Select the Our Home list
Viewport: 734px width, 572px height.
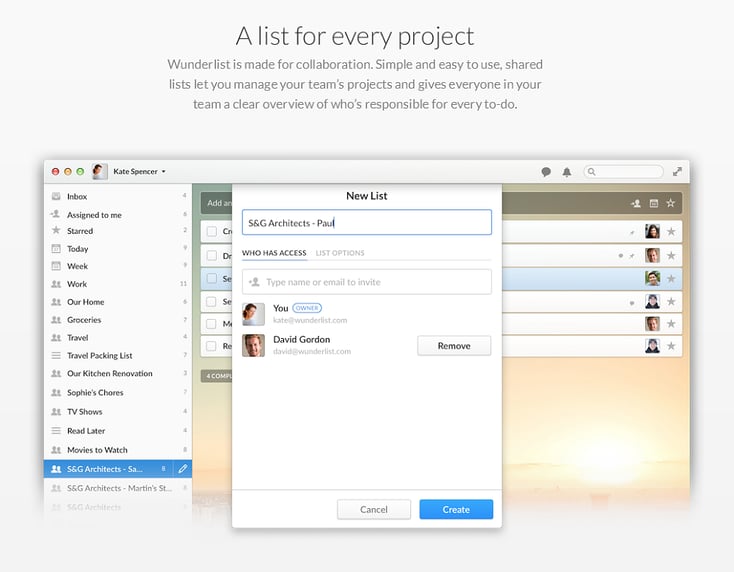pyautogui.click(x=118, y=302)
